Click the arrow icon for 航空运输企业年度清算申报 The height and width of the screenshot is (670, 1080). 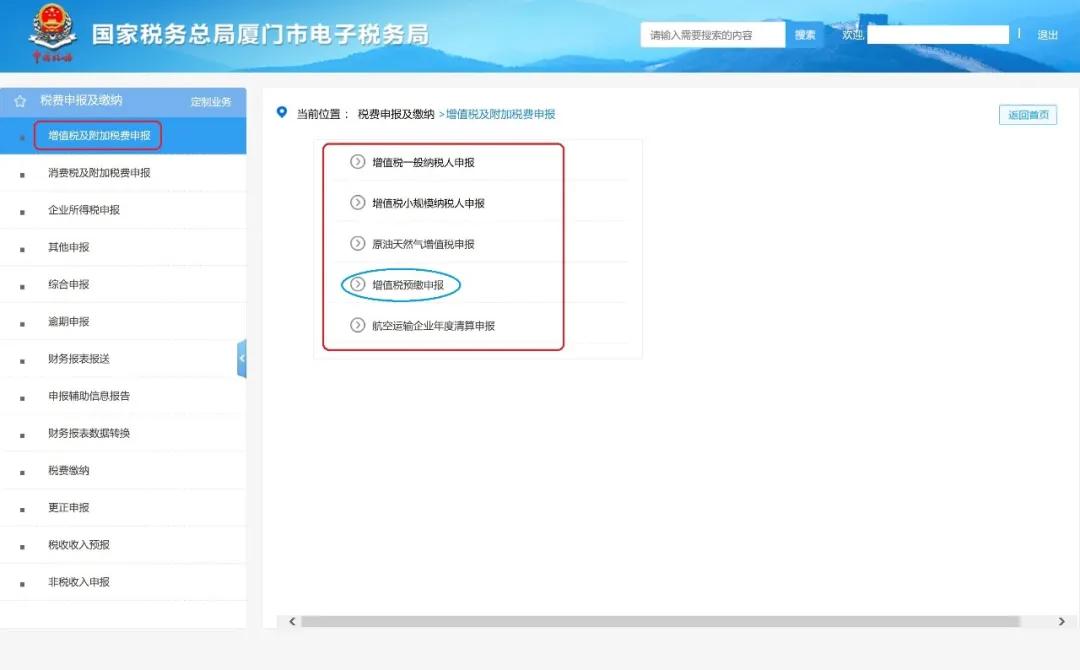[x=358, y=324]
